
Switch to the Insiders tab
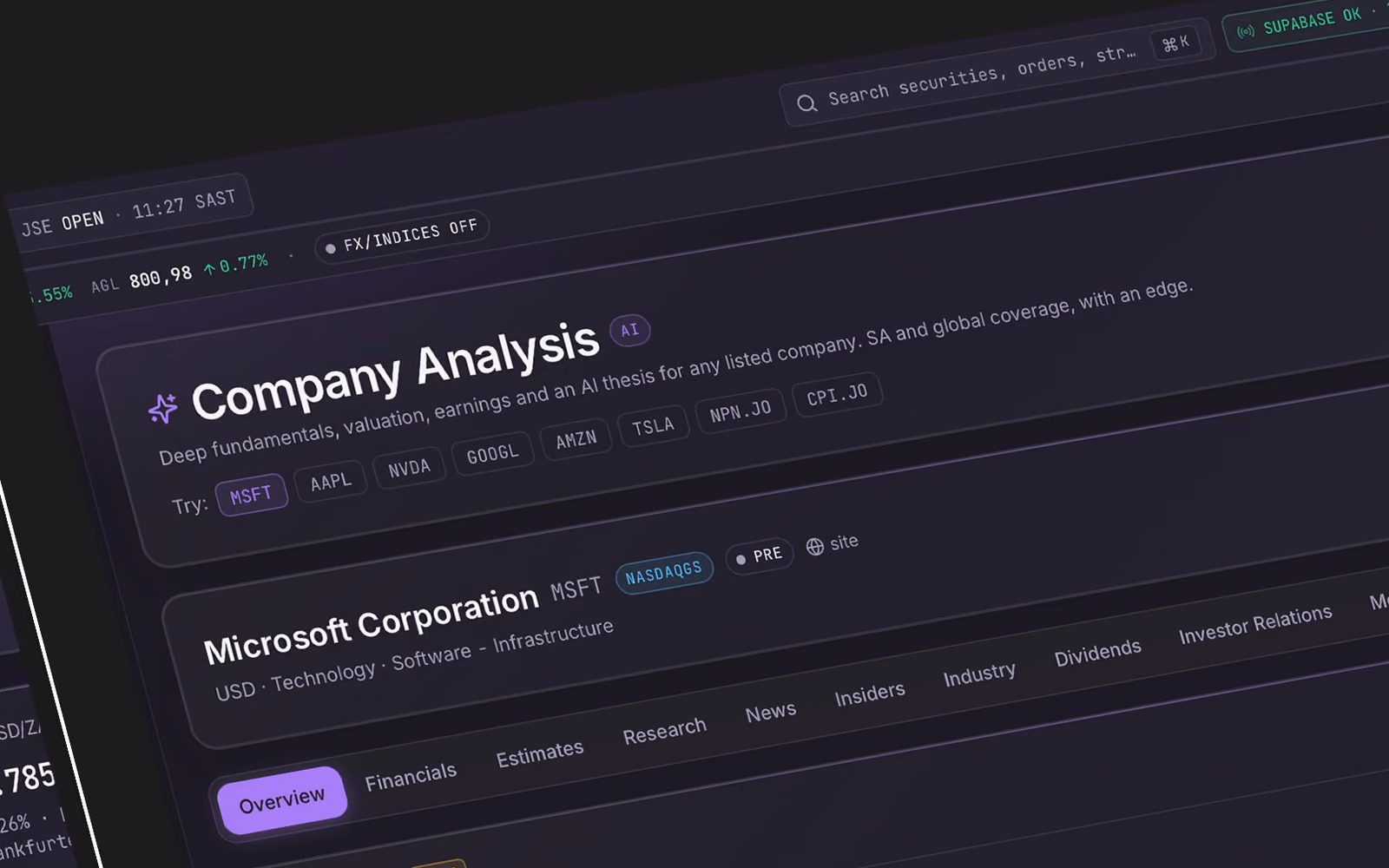click(x=870, y=694)
